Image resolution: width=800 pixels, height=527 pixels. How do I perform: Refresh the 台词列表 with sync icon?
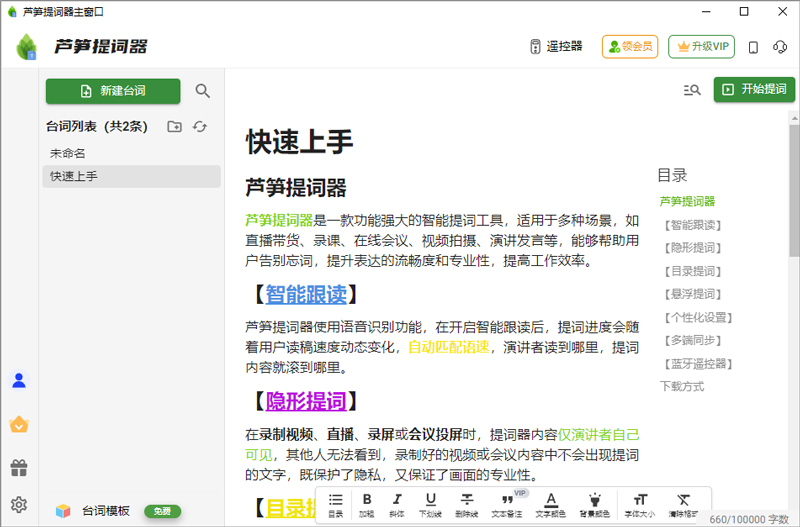199,127
